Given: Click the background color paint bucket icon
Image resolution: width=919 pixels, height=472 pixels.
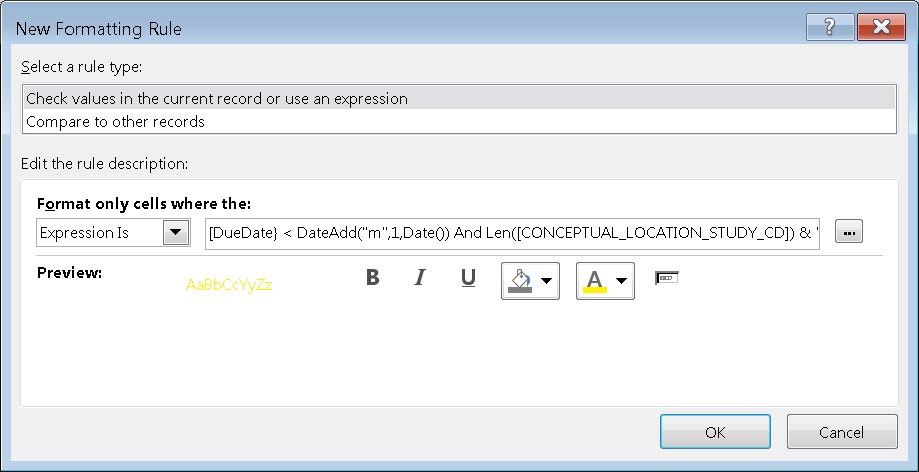Looking at the screenshot, I should tap(520, 281).
